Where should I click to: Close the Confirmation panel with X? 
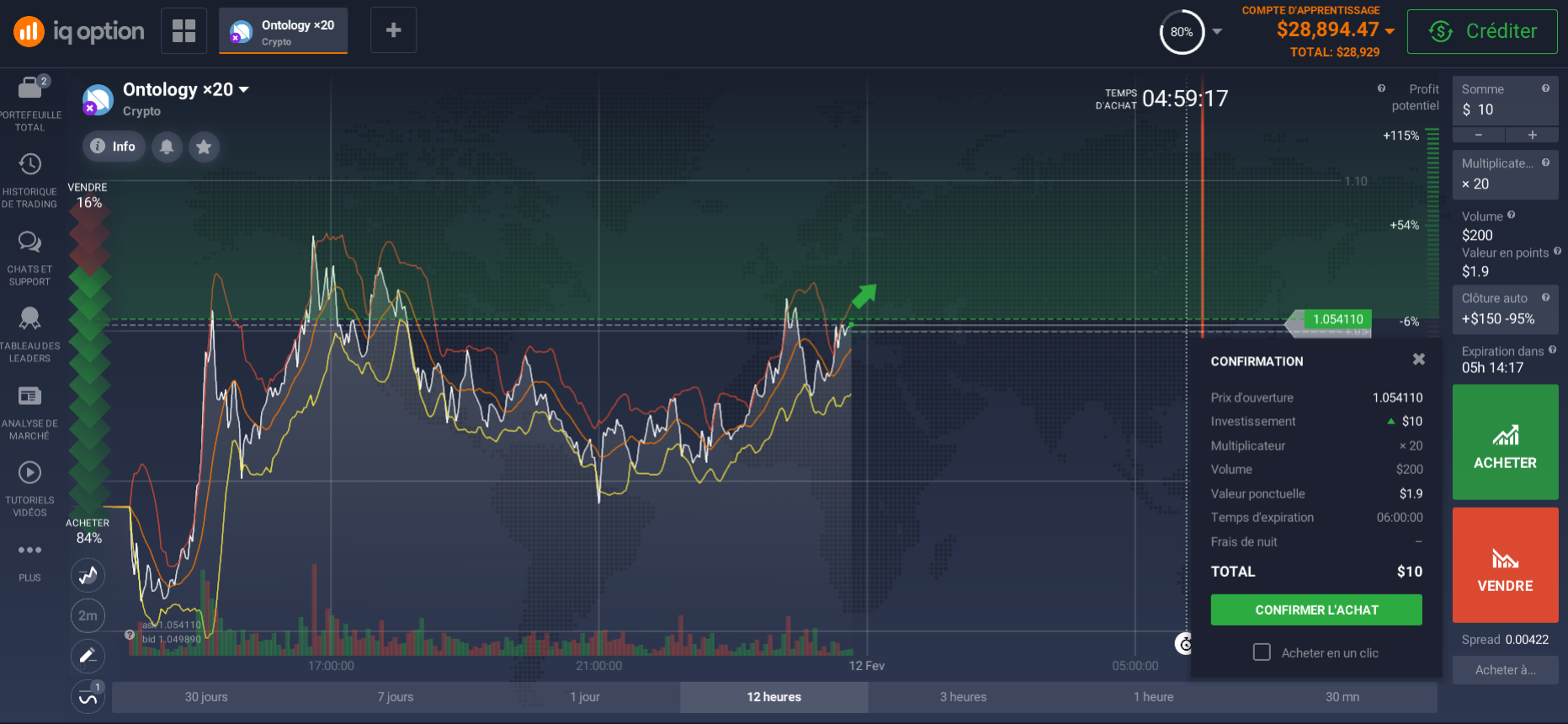(x=1418, y=359)
